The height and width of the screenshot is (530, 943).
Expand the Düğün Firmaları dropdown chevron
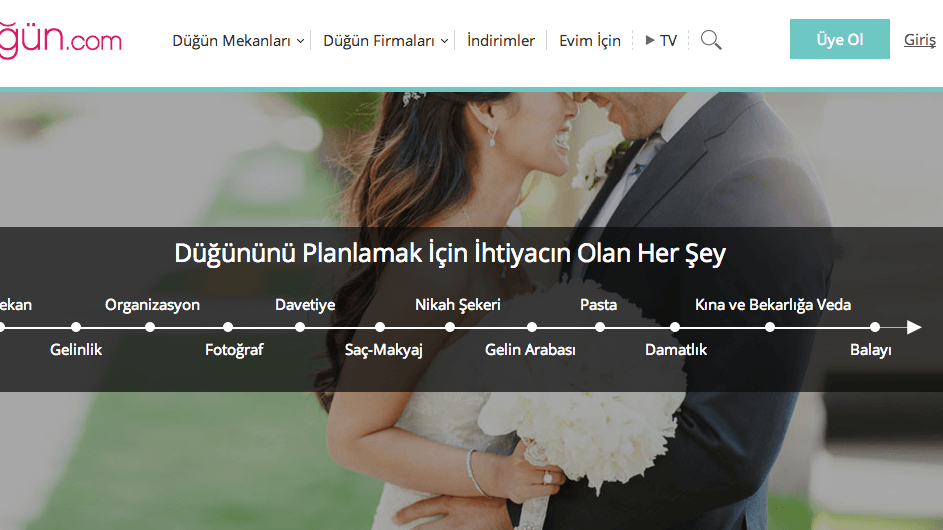pyautogui.click(x=444, y=42)
